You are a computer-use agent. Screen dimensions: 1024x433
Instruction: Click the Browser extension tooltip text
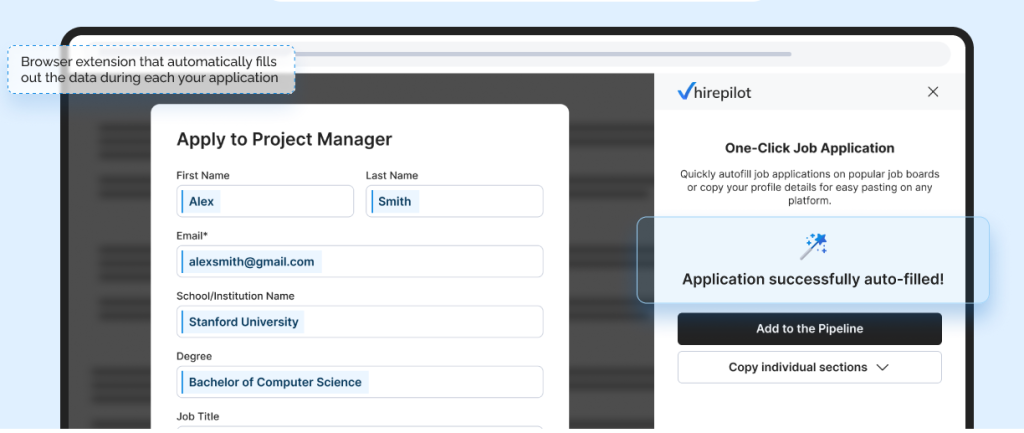(150, 70)
